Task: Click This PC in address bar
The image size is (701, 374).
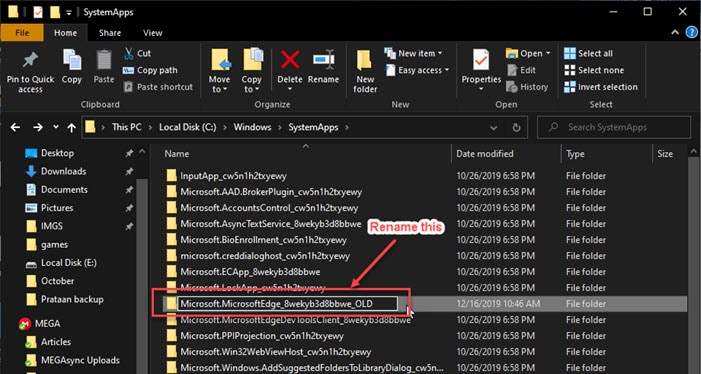Action: tap(127, 127)
